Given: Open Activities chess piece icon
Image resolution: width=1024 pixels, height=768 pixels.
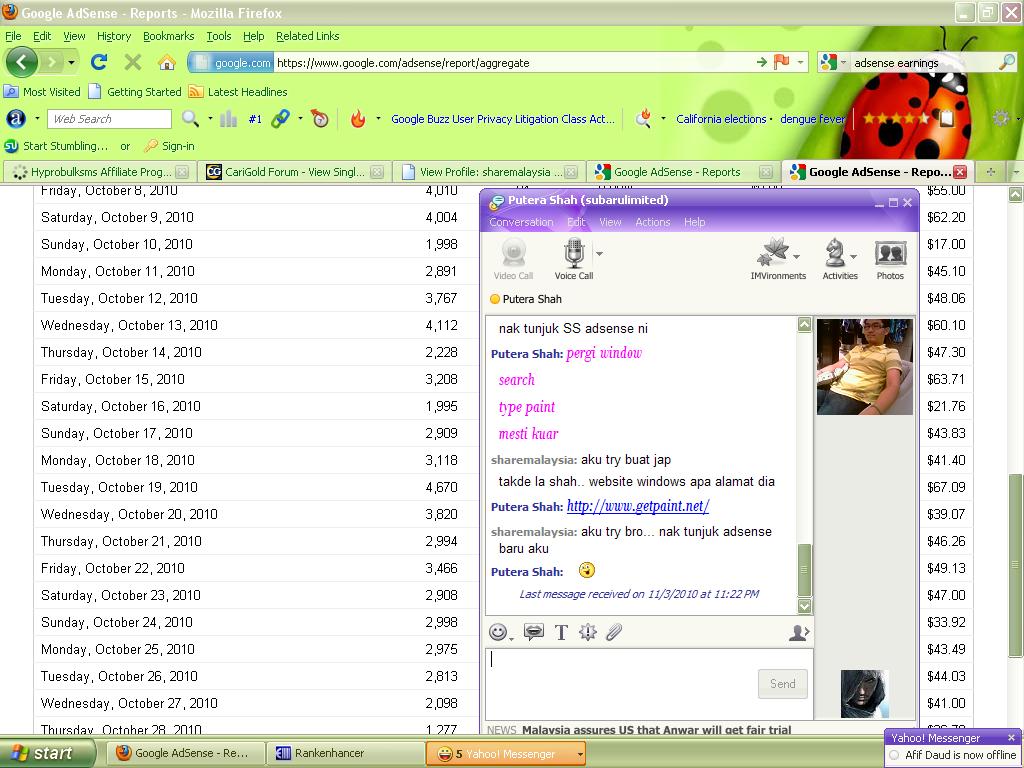Looking at the screenshot, I should click(840, 259).
